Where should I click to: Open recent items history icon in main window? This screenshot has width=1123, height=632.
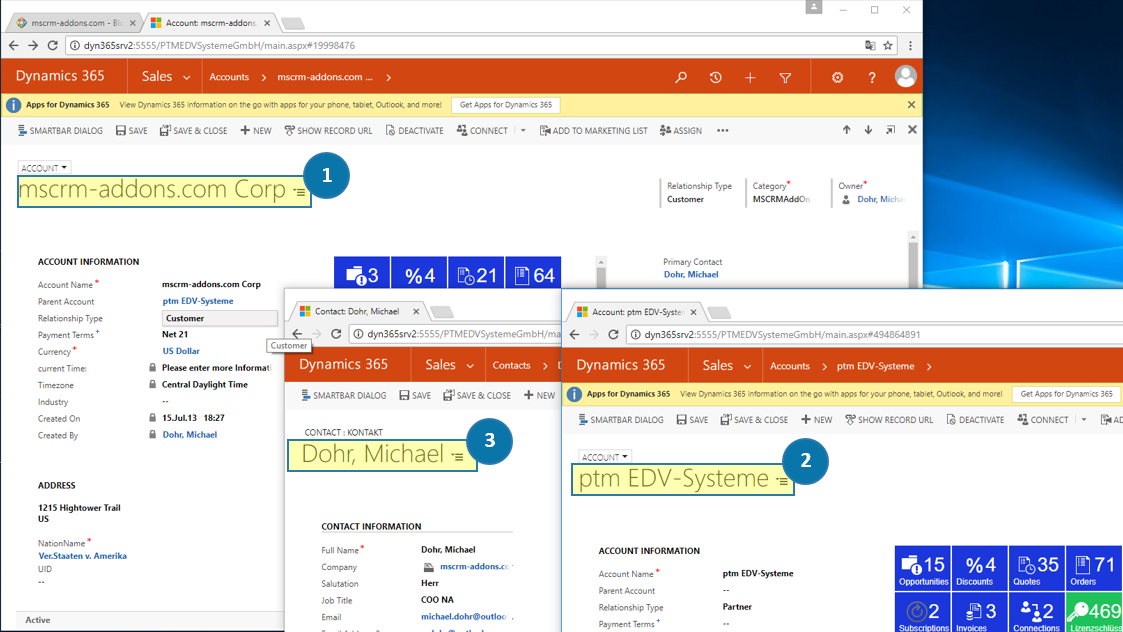pyautogui.click(x=715, y=77)
